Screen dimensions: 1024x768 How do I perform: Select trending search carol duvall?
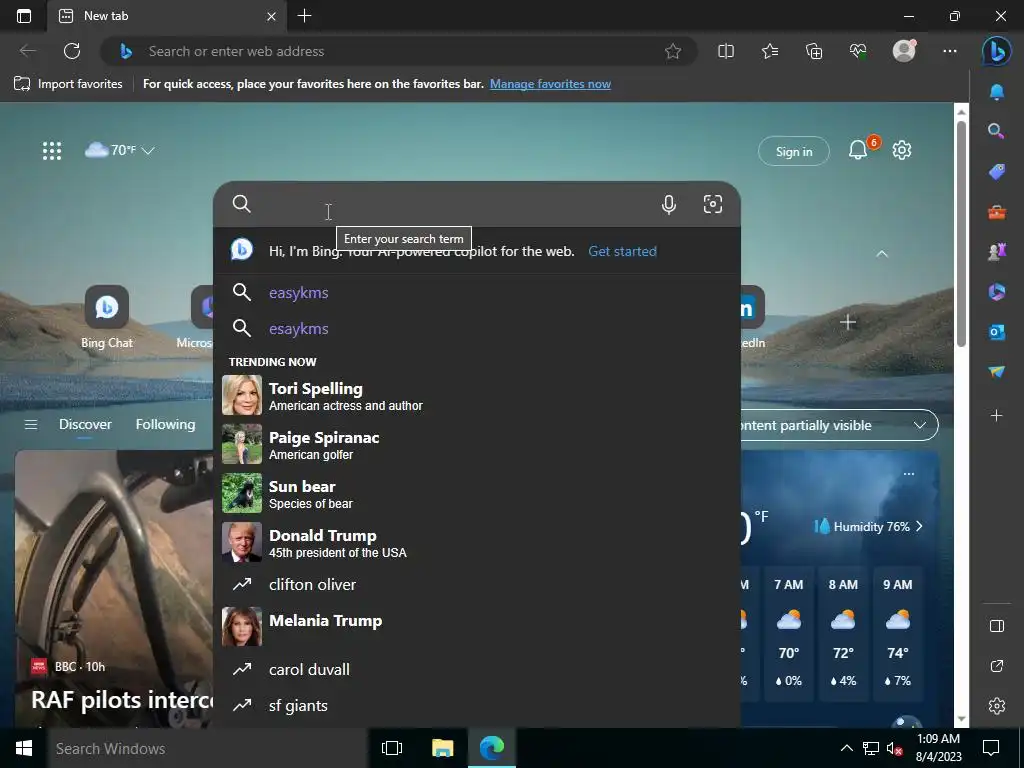[477, 669]
